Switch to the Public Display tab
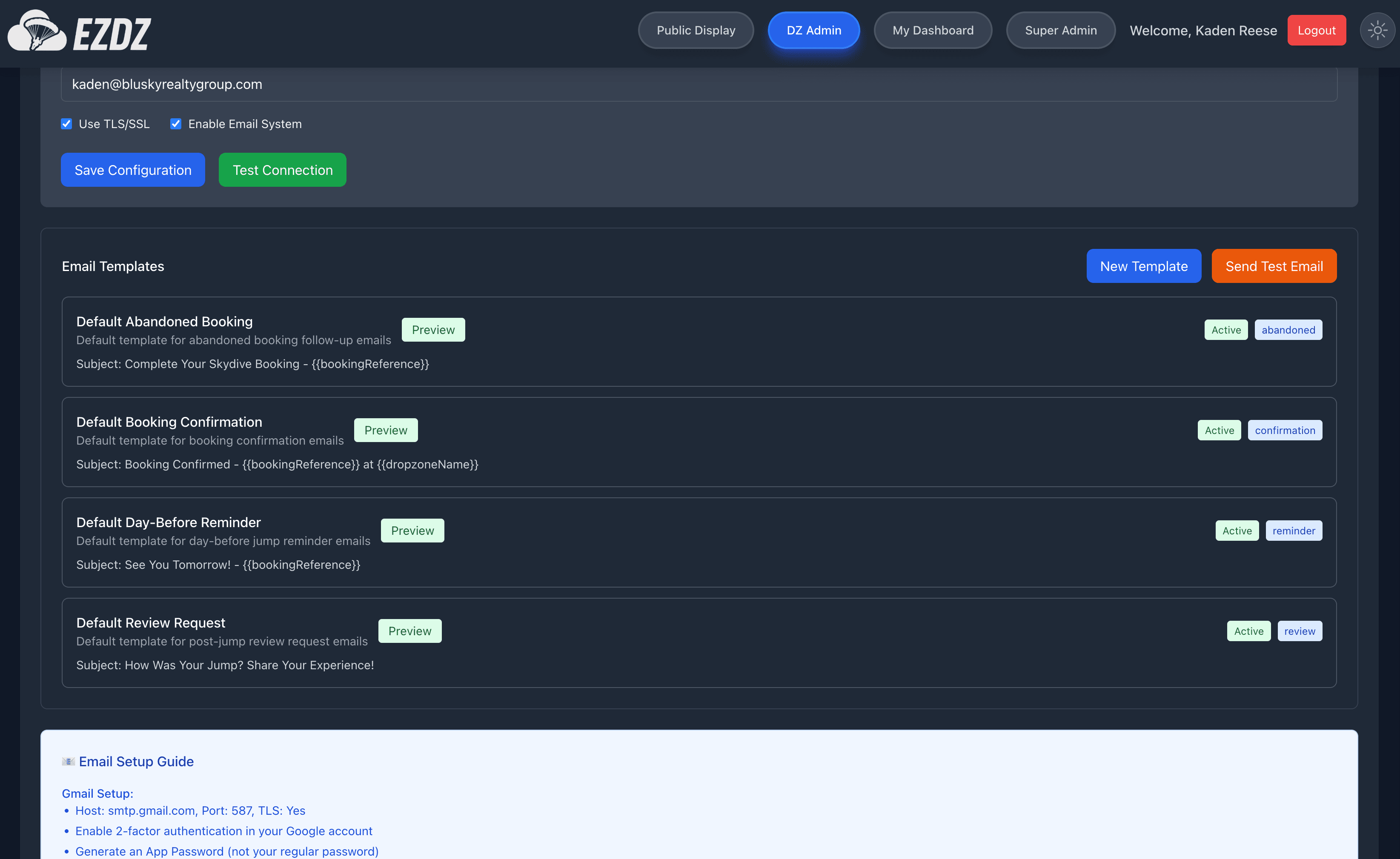This screenshot has width=1400, height=859. [x=696, y=30]
